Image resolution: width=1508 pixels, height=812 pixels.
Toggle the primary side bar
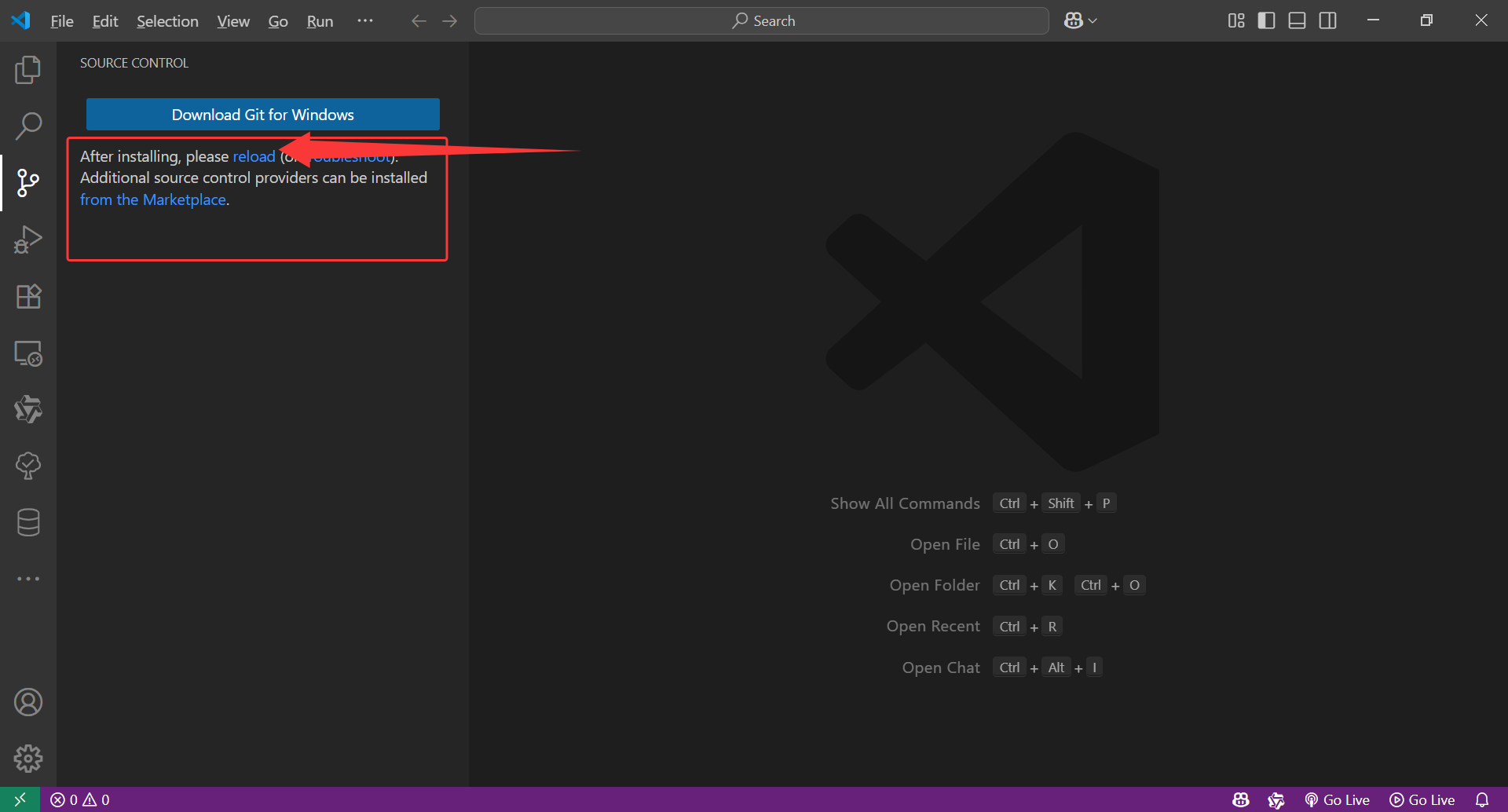[1266, 21]
